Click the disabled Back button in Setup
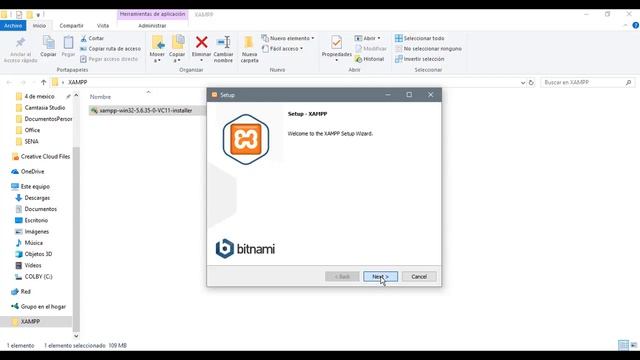 click(342, 276)
